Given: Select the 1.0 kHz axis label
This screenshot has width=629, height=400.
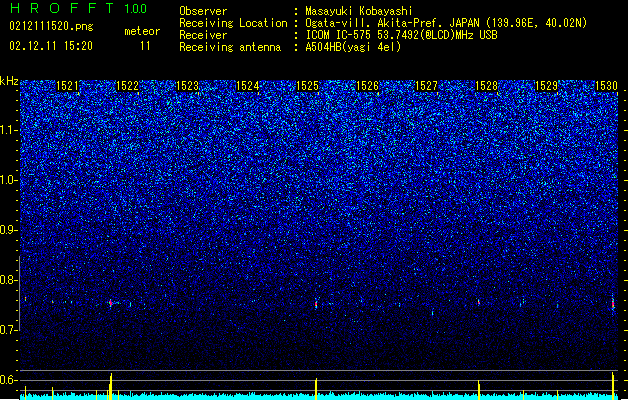Looking at the screenshot, I should tap(9, 180).
